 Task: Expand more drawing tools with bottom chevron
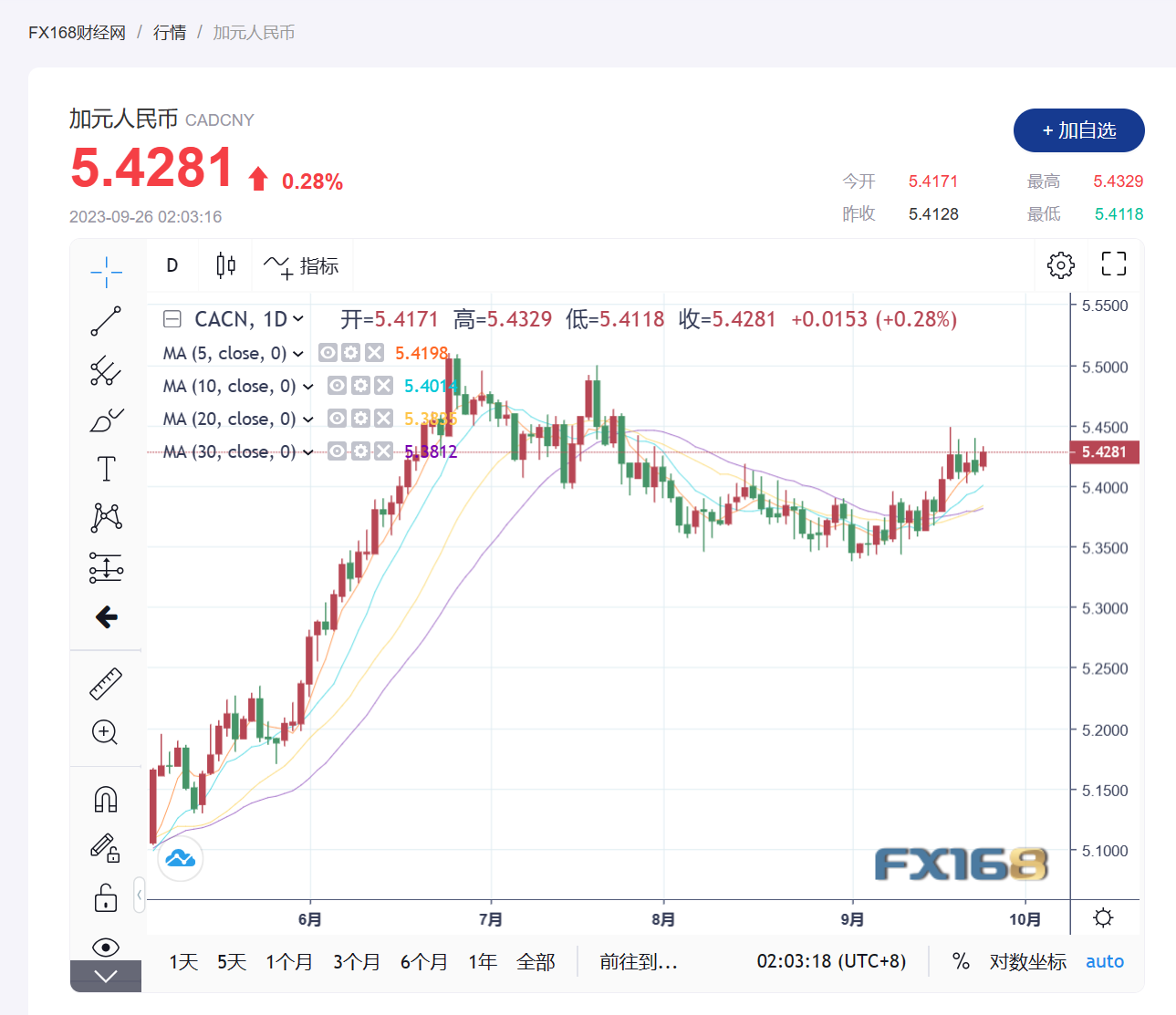(106, 977)
